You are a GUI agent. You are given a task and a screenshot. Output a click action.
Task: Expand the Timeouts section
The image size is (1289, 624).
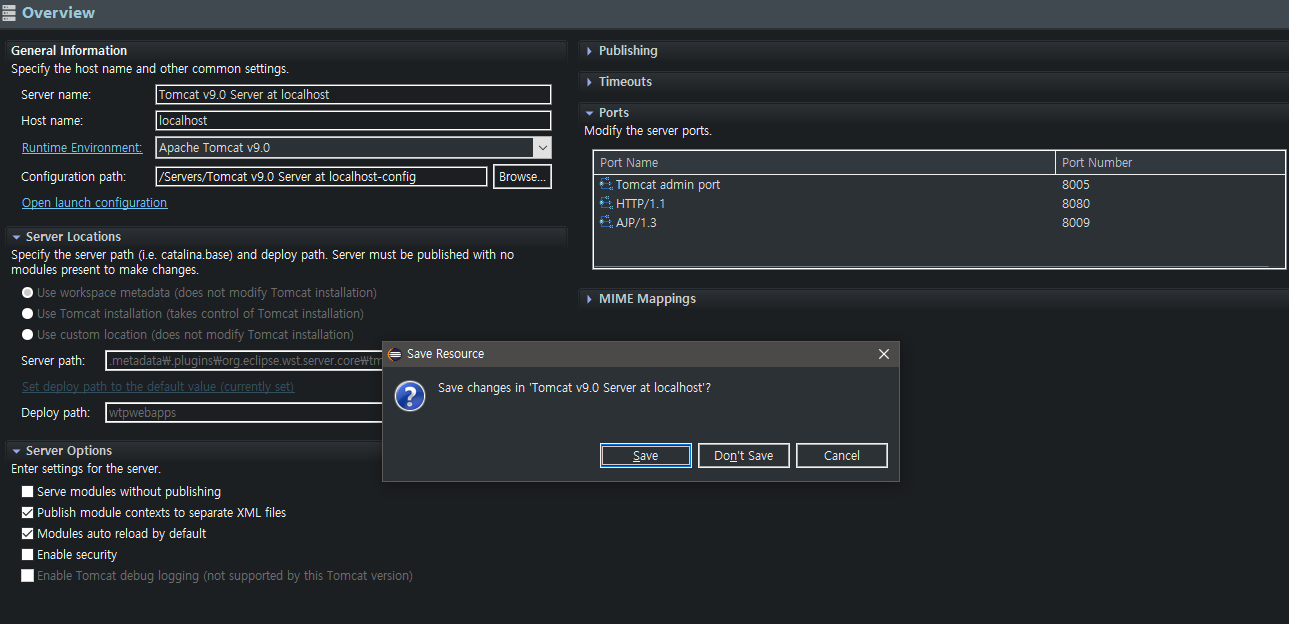[589, 82]
